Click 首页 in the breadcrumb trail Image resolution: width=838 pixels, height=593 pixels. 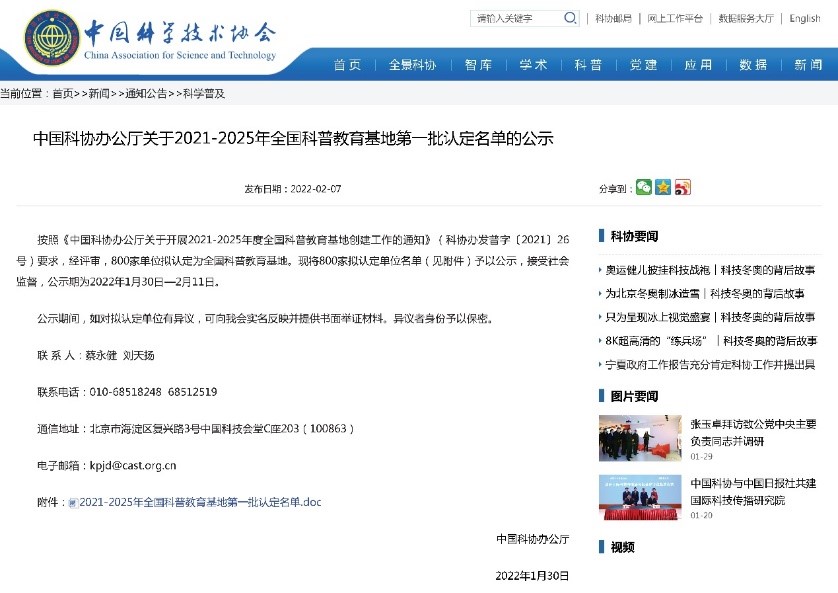[x=63, y=93]
